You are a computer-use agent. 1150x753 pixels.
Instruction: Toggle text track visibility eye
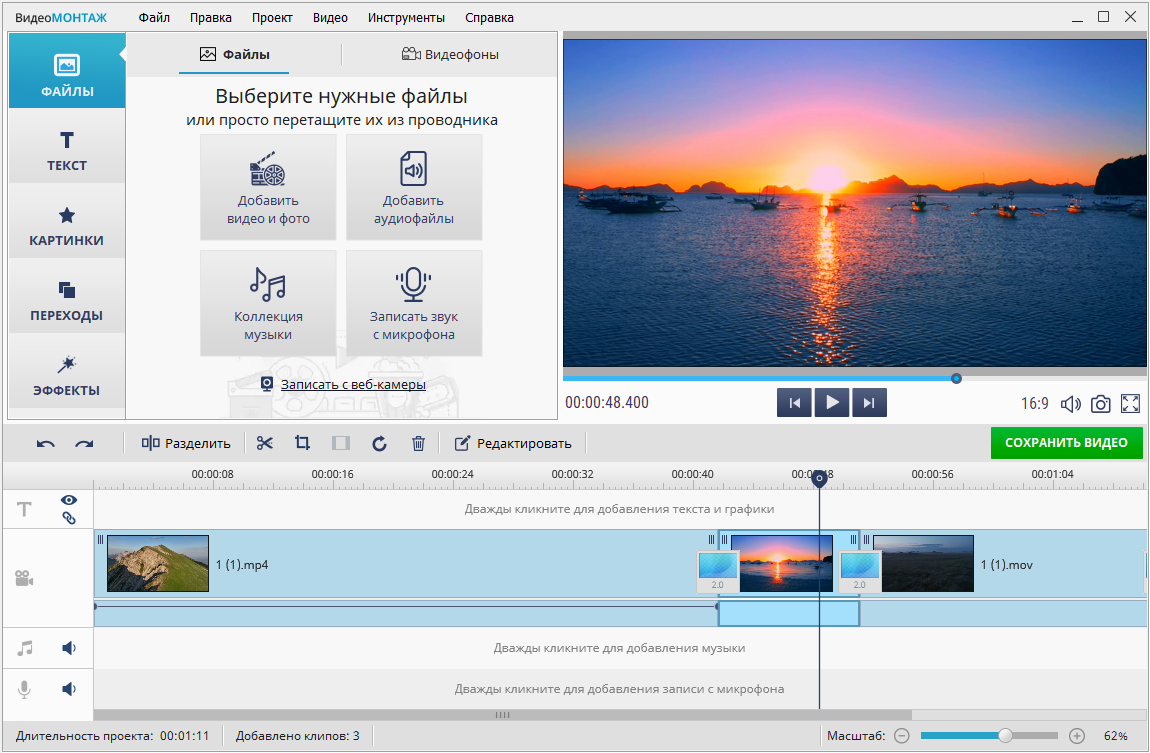point(69,500)
